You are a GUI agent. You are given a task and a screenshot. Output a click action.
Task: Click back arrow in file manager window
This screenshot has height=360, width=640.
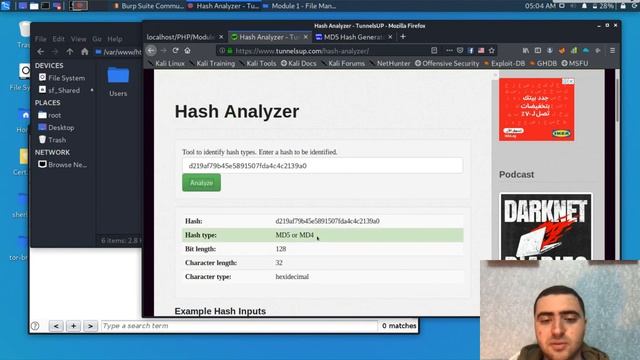coord(40,51)
